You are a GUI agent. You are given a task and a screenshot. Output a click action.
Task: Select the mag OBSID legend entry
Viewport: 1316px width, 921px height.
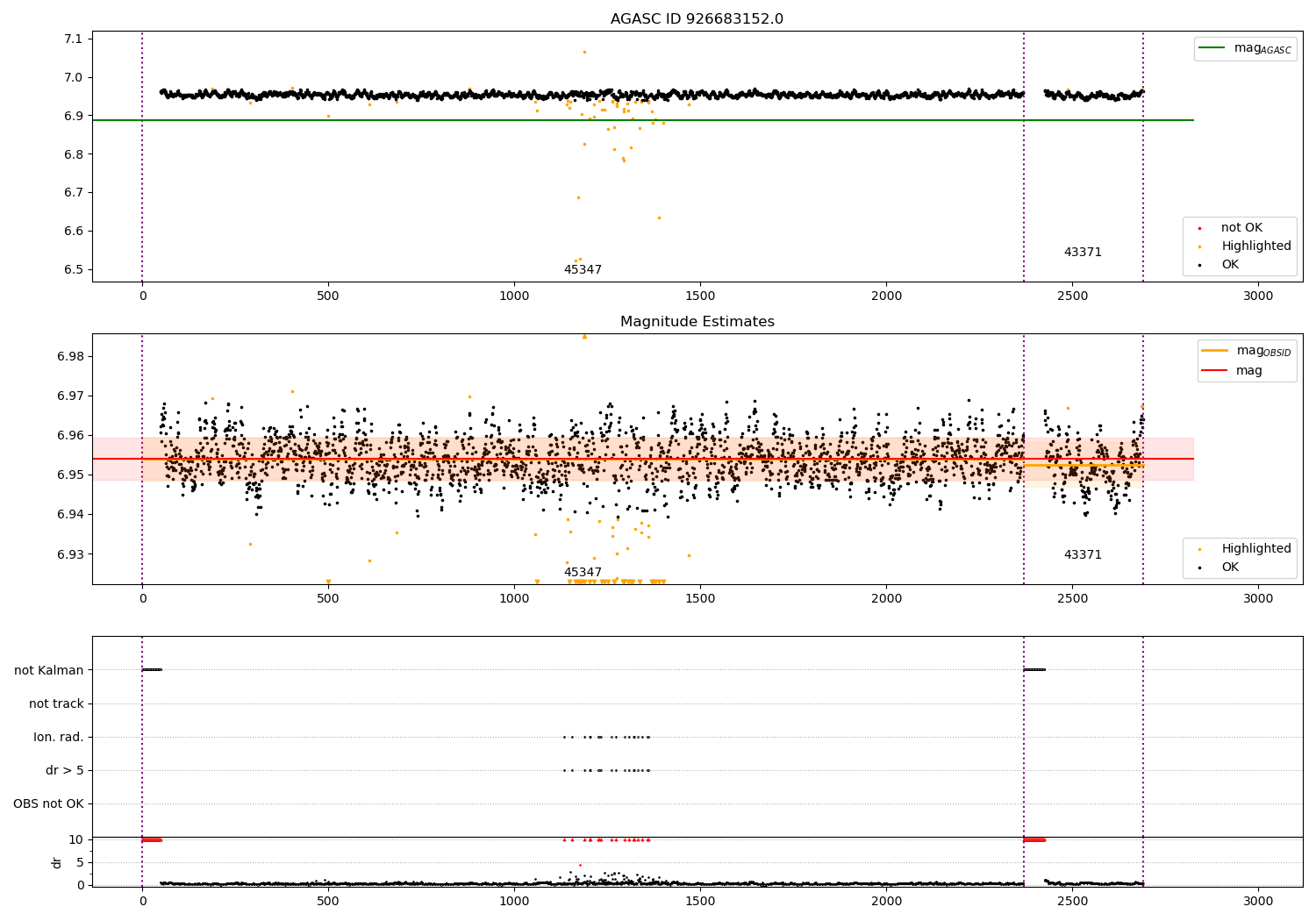point(1246,351)
